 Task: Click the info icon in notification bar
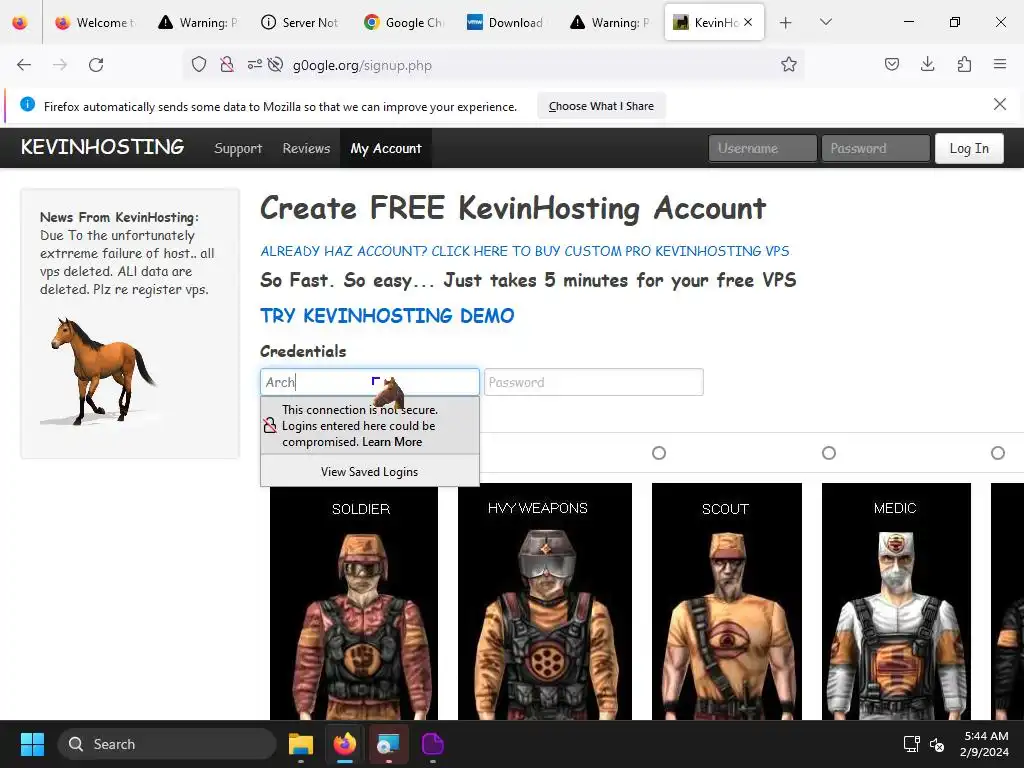(x=27, y=104)
